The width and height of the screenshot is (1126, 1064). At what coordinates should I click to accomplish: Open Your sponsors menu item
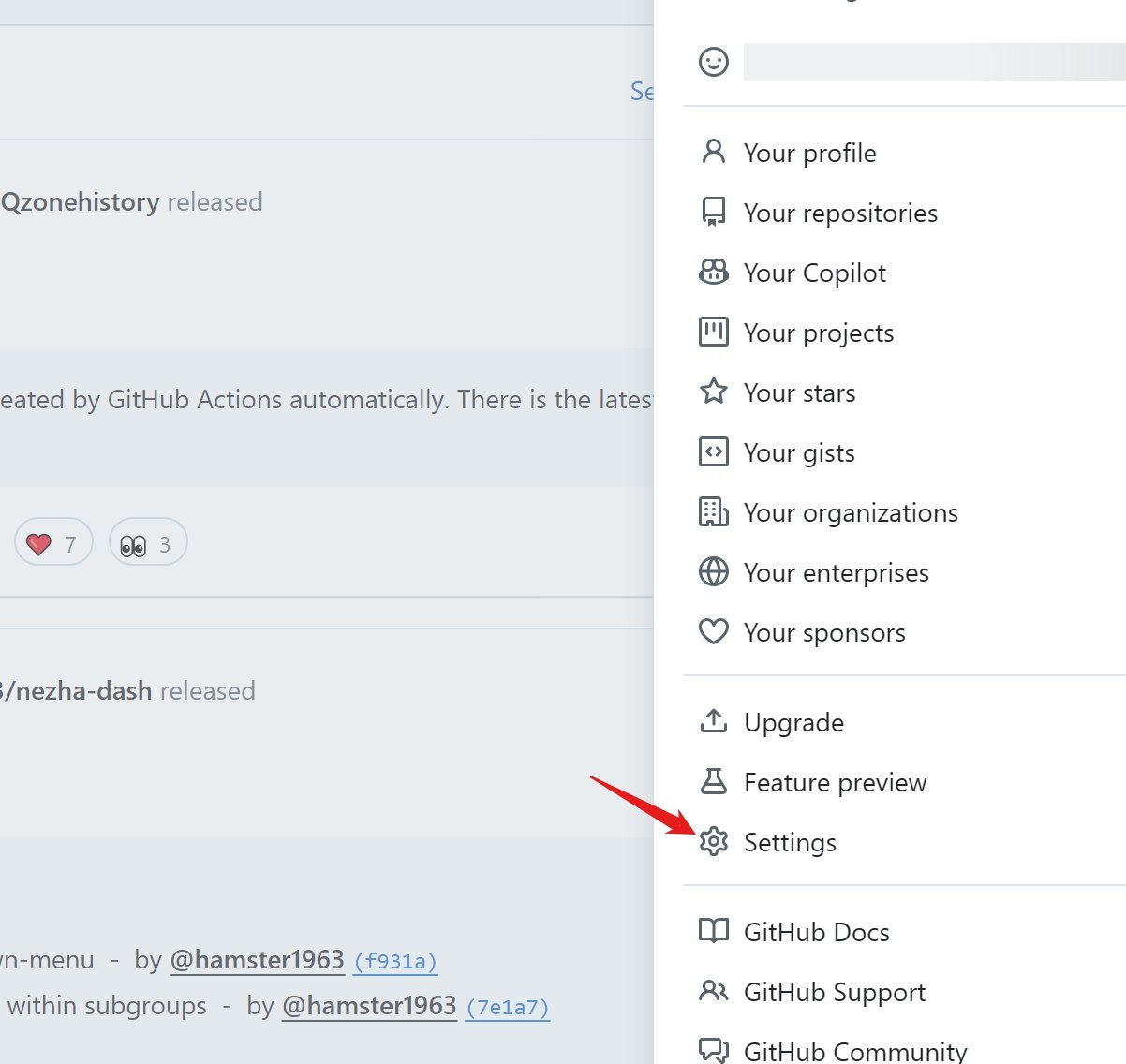(824, 633)
